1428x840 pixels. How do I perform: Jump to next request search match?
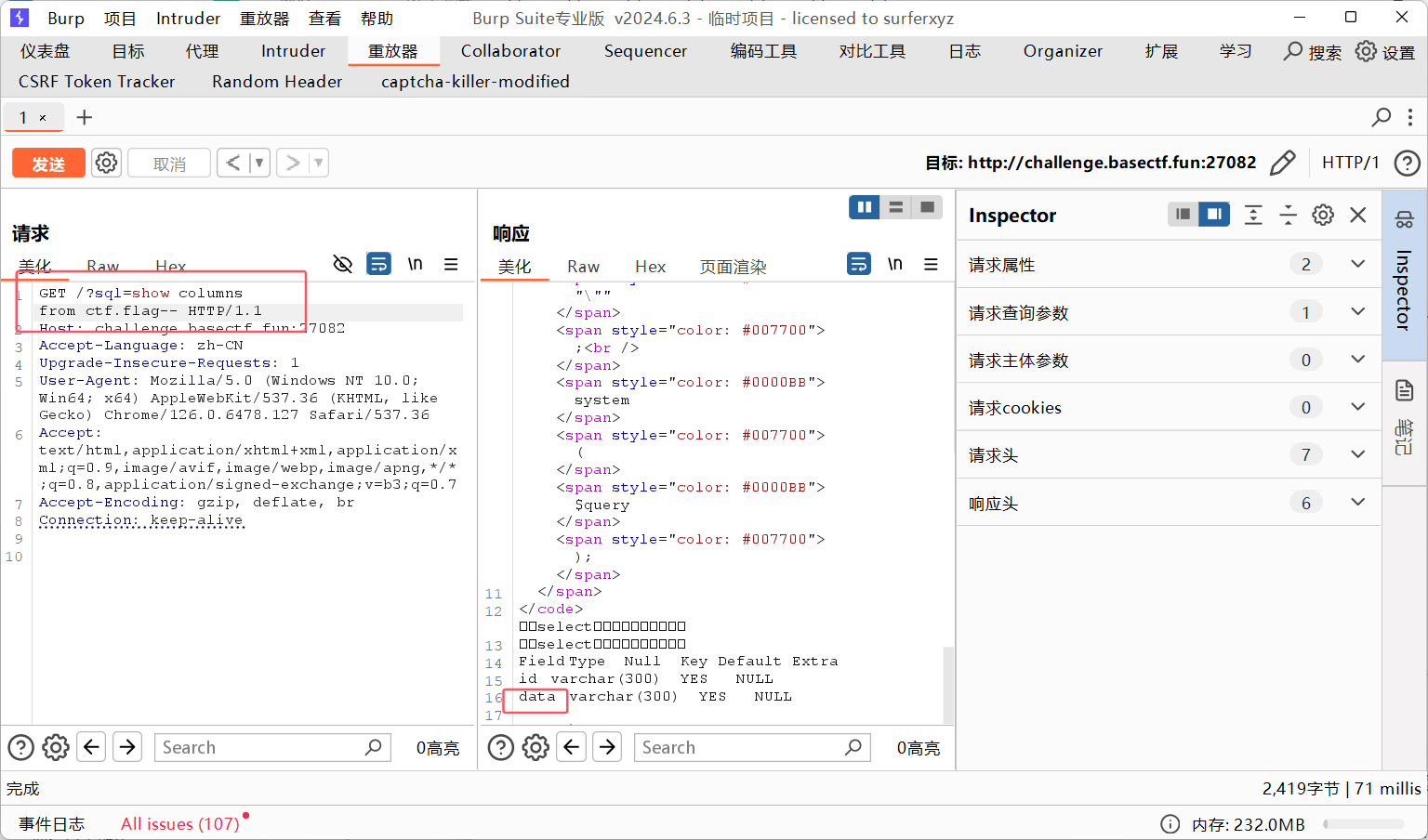(127, 747)
